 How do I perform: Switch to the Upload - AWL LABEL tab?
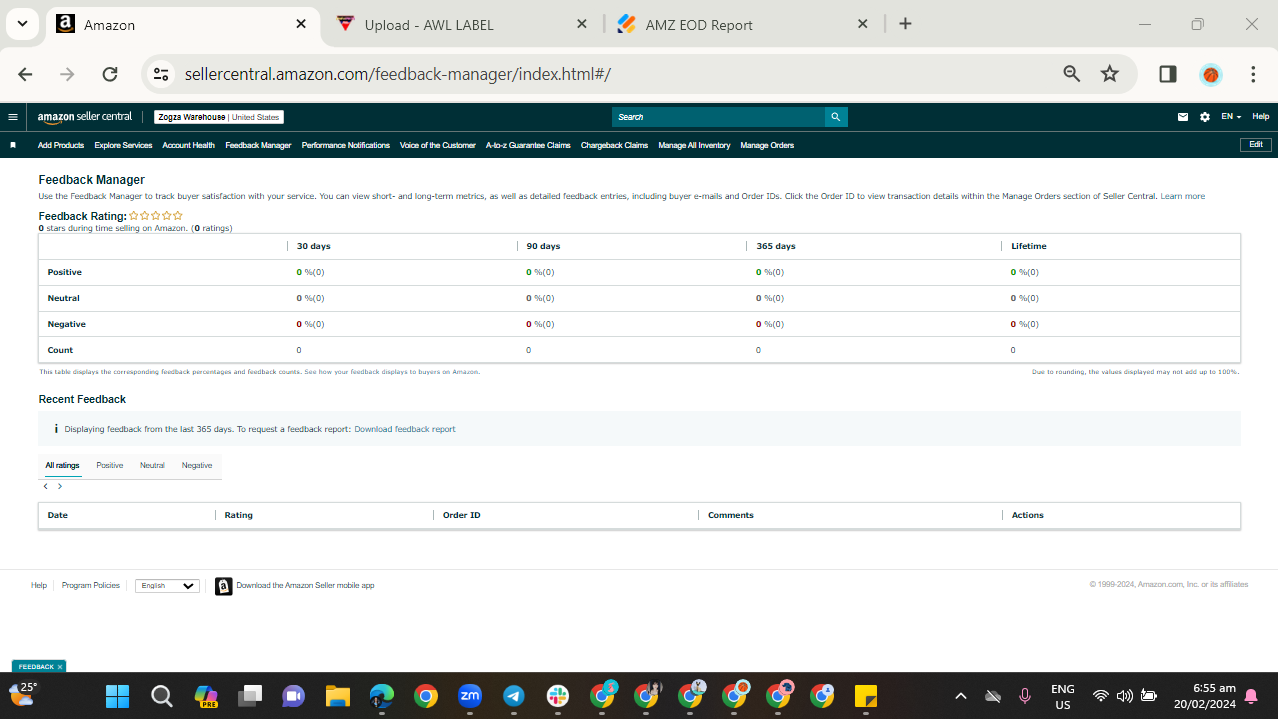462,25
